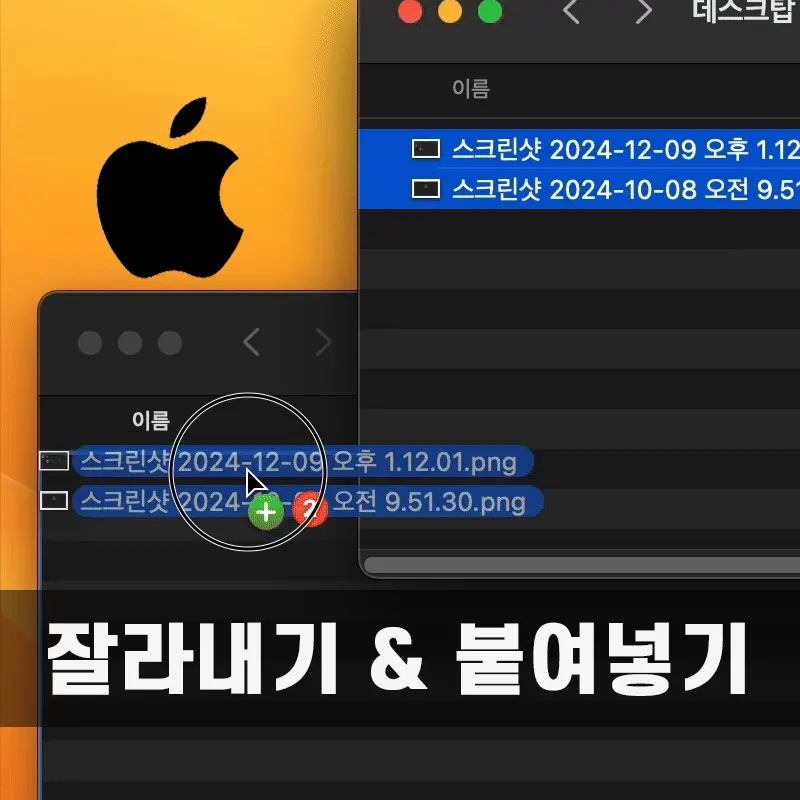Click the back chevron in the front Finder window
Screen dimensions: 800x800
[250, 342]
